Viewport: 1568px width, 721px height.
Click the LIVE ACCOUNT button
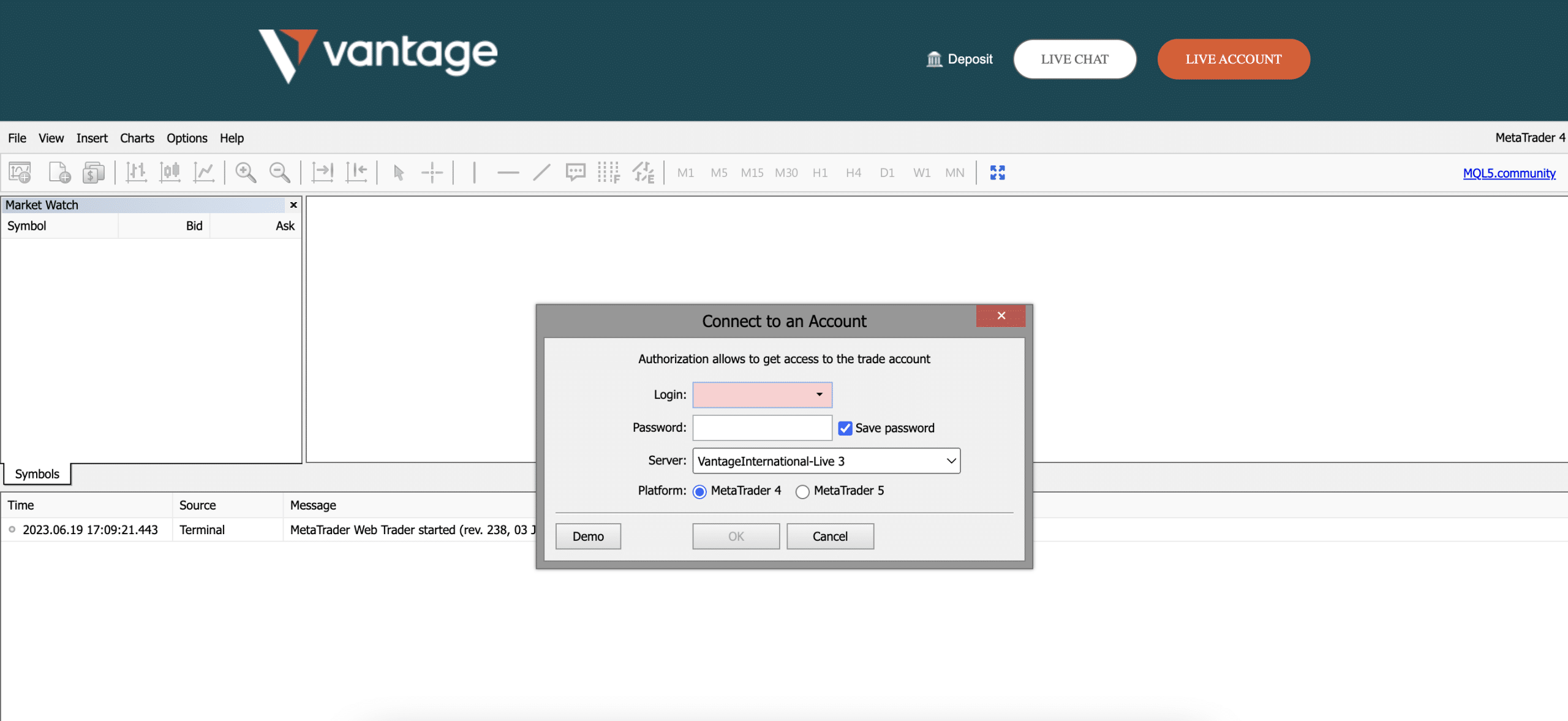tap(1234, 59)
